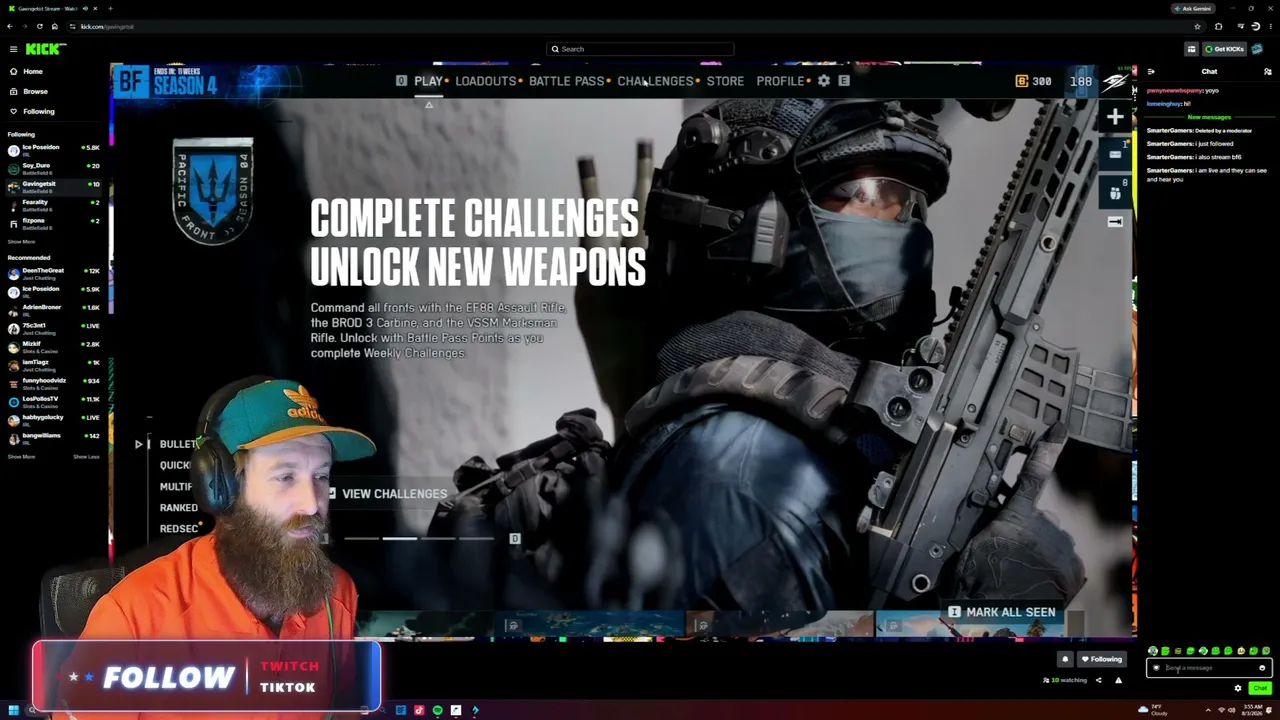Open chat settings gear
This screenshot has width=1280, height=720.
pyautogui.click(x=1238, y=688)
